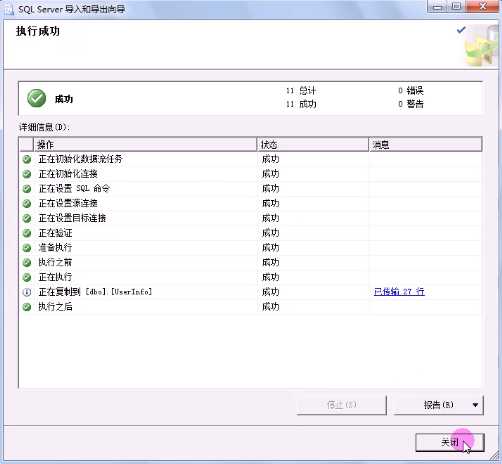Open the 报告 dropdown arrow
Screen dimensions: 502x464
[x=475, y=405]
